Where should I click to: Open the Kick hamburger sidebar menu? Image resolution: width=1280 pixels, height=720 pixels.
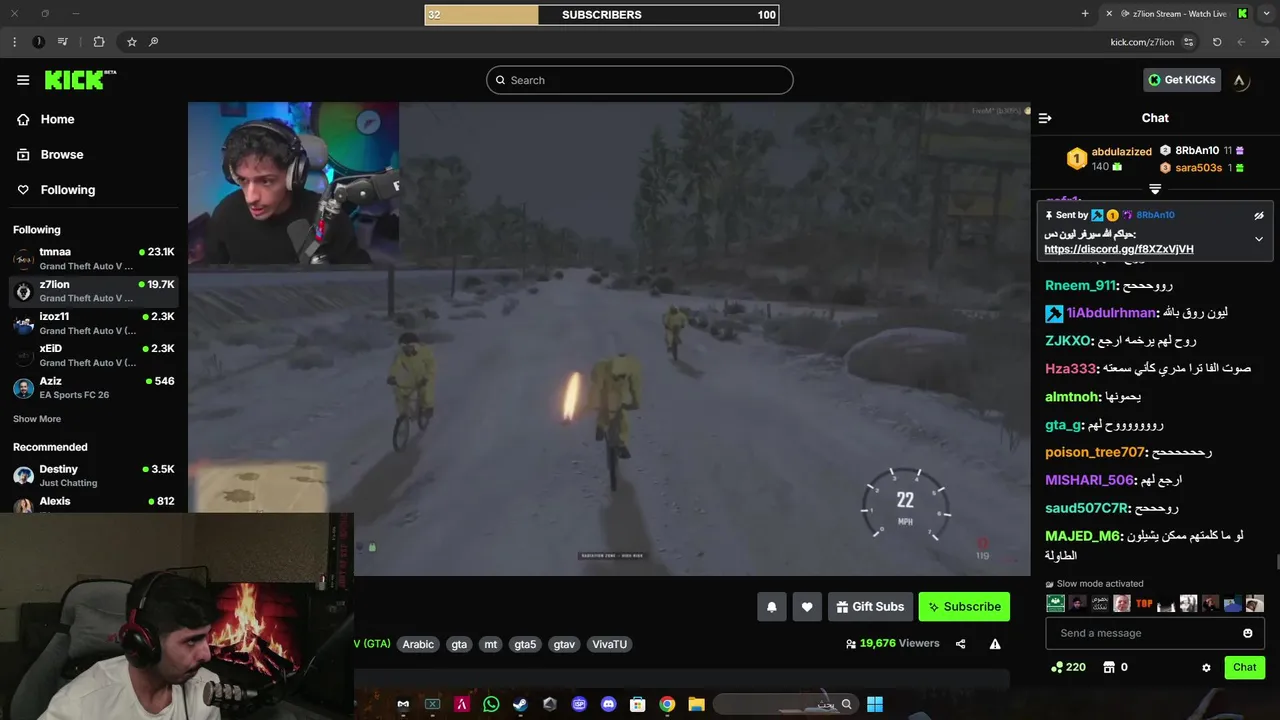pos(23,80)
